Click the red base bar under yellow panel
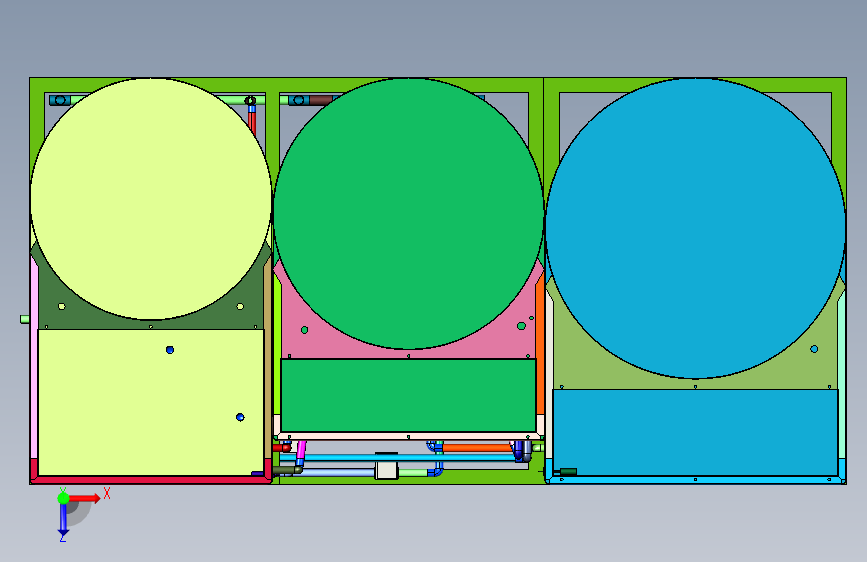Viewport: 867px width, 562px height. pos(150,480)
